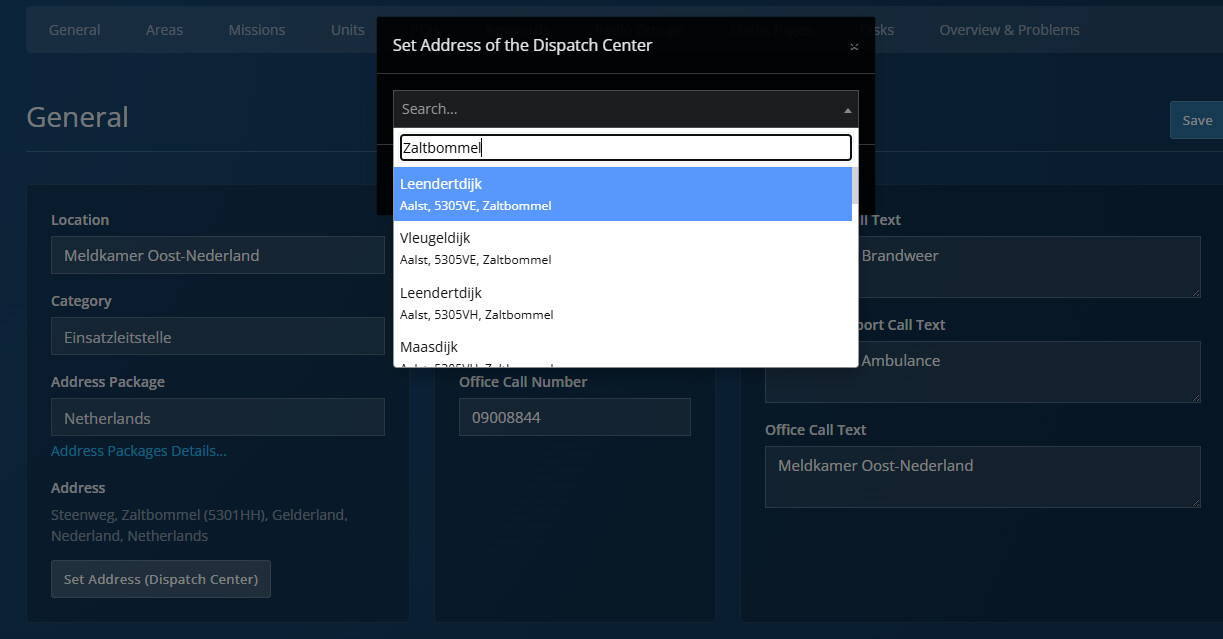
Task: Open the Areas tab
Action: point(164,30)
